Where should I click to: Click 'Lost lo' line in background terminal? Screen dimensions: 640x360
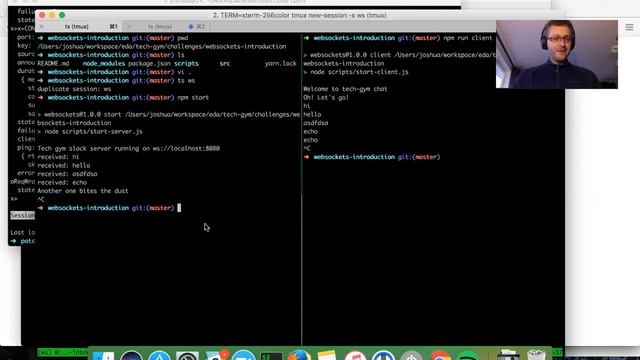coord(23,232)
